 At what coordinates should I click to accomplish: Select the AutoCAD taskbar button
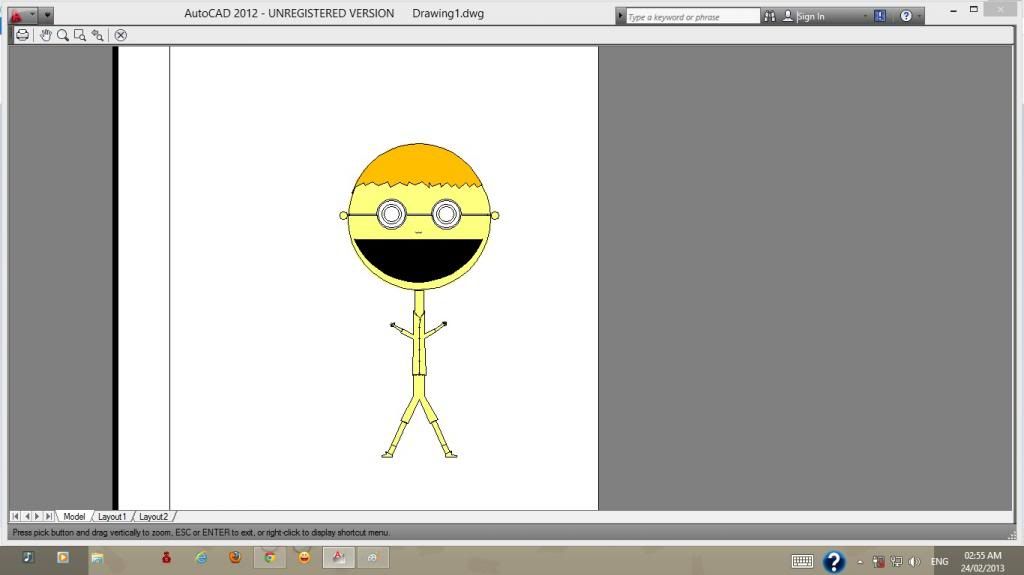[338, 557]
